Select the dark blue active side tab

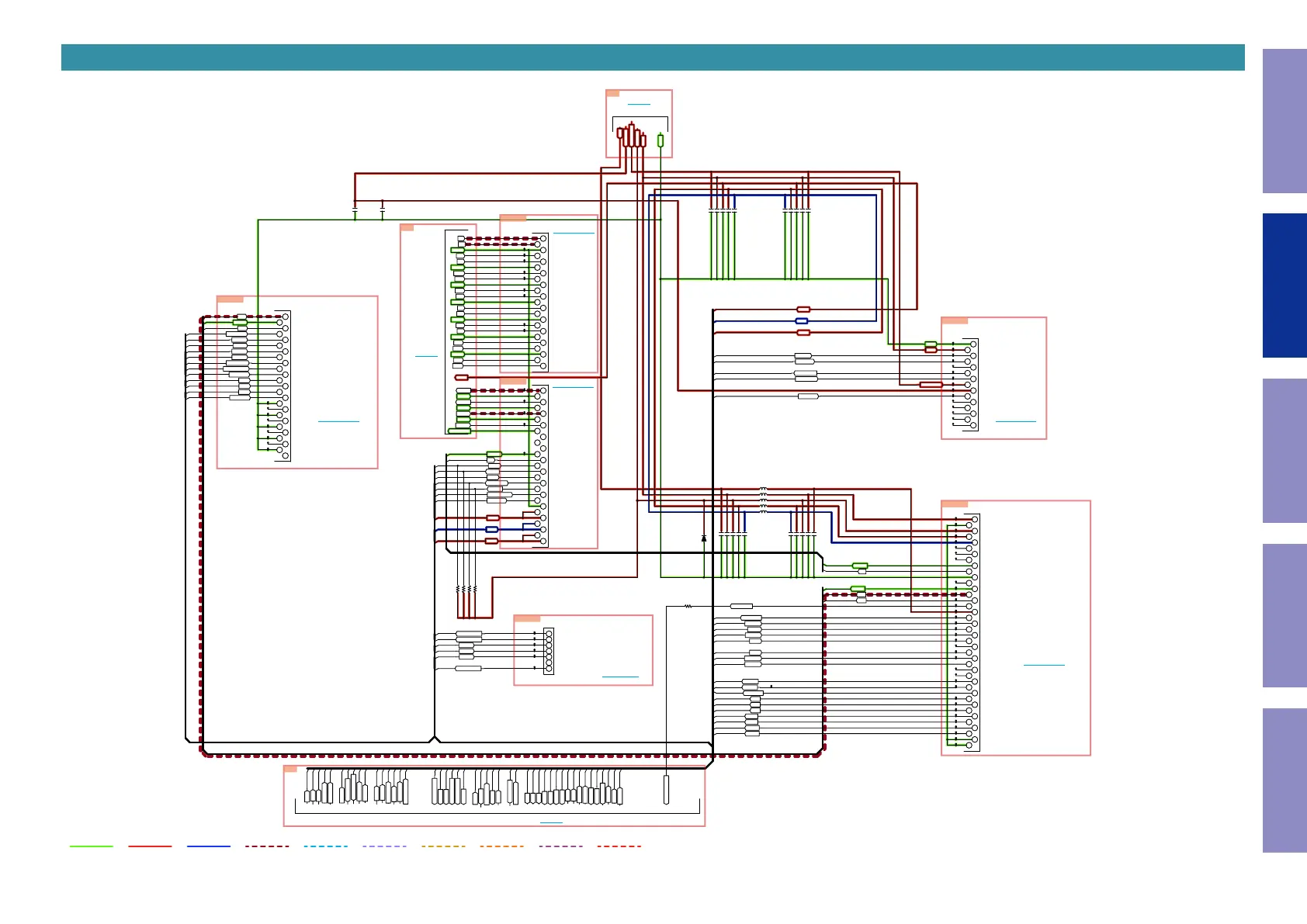[x=1284, y=286]
